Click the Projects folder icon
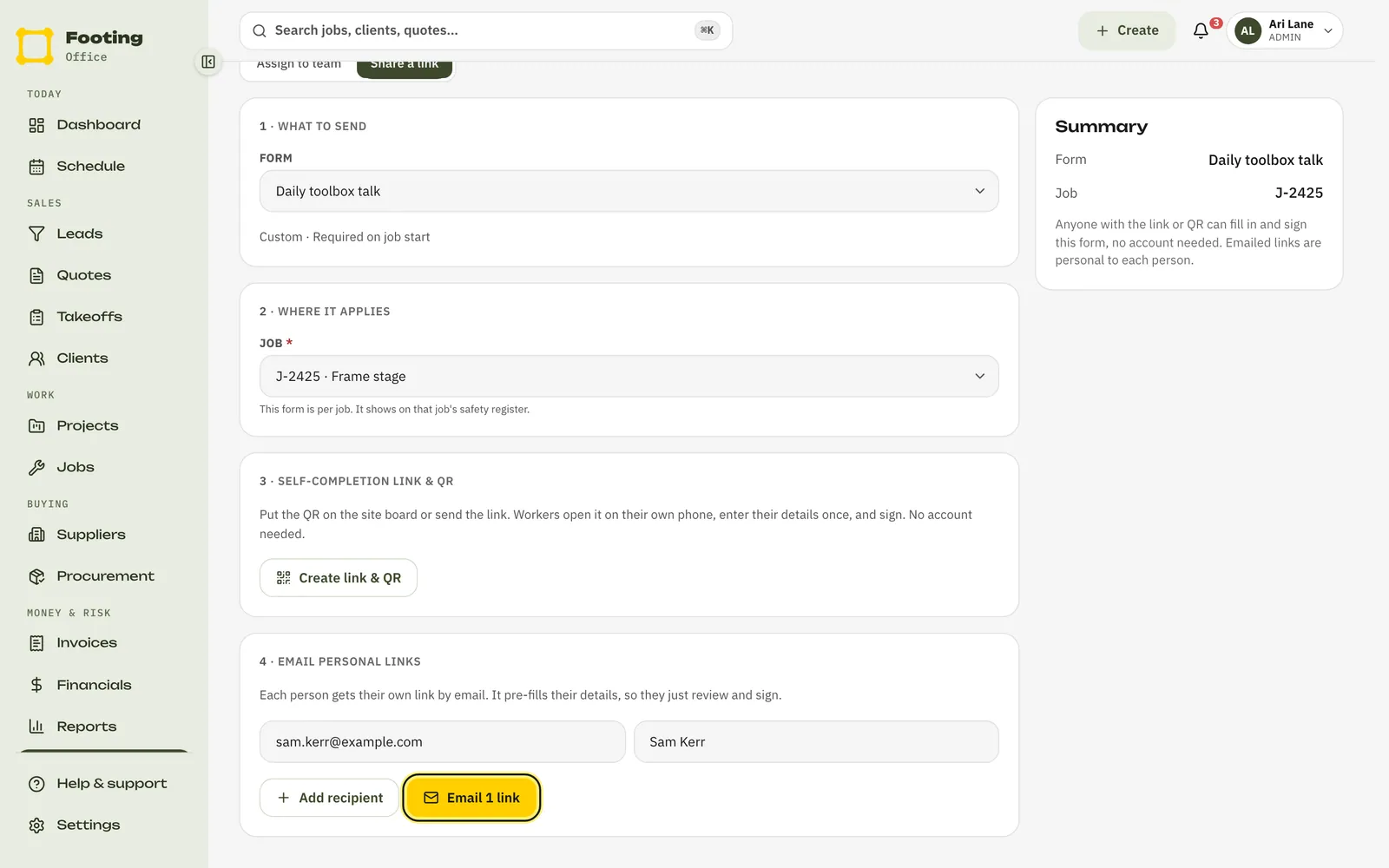 (36, 426)
